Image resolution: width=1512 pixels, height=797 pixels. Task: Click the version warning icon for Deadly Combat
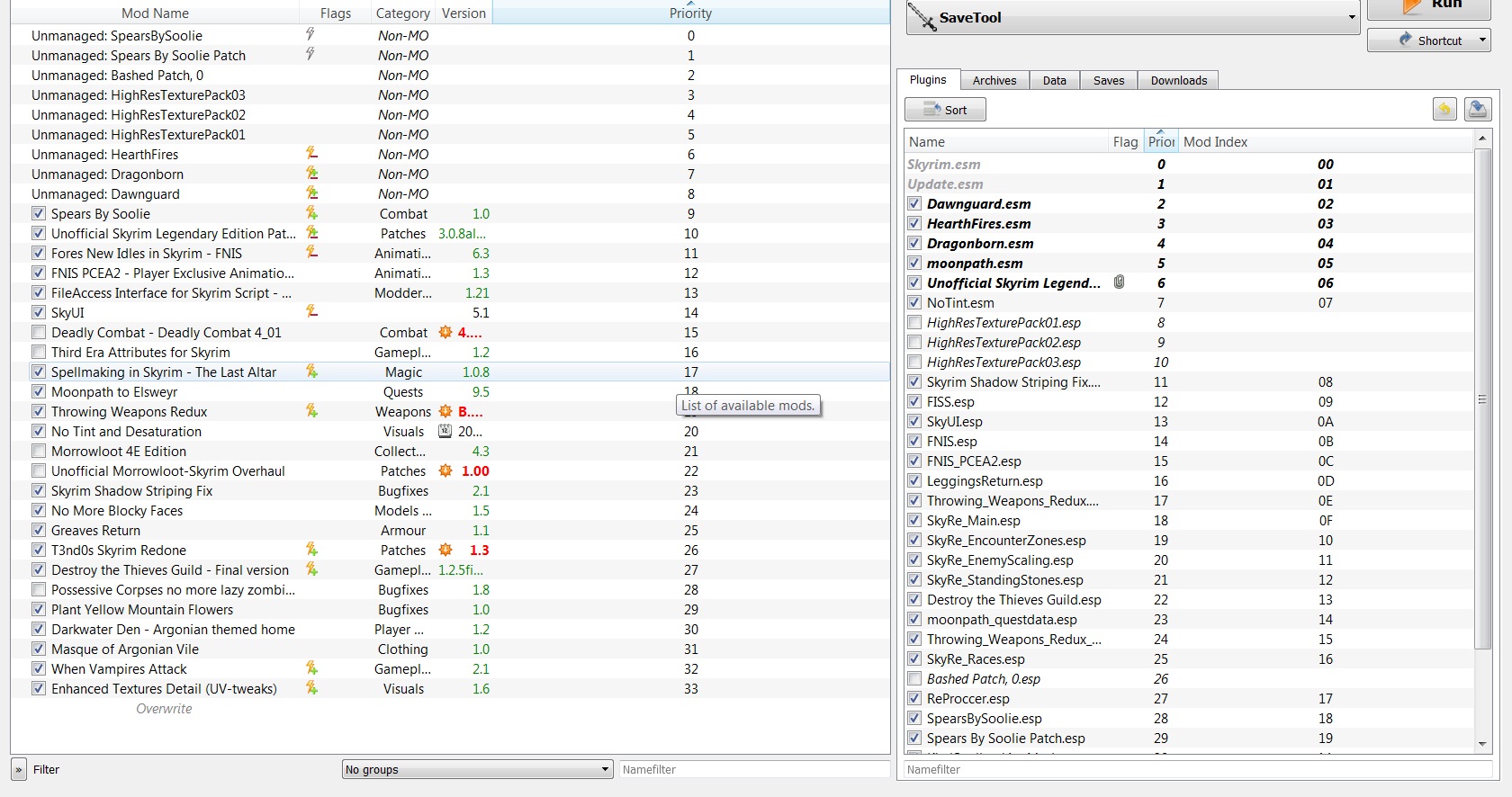445,332
